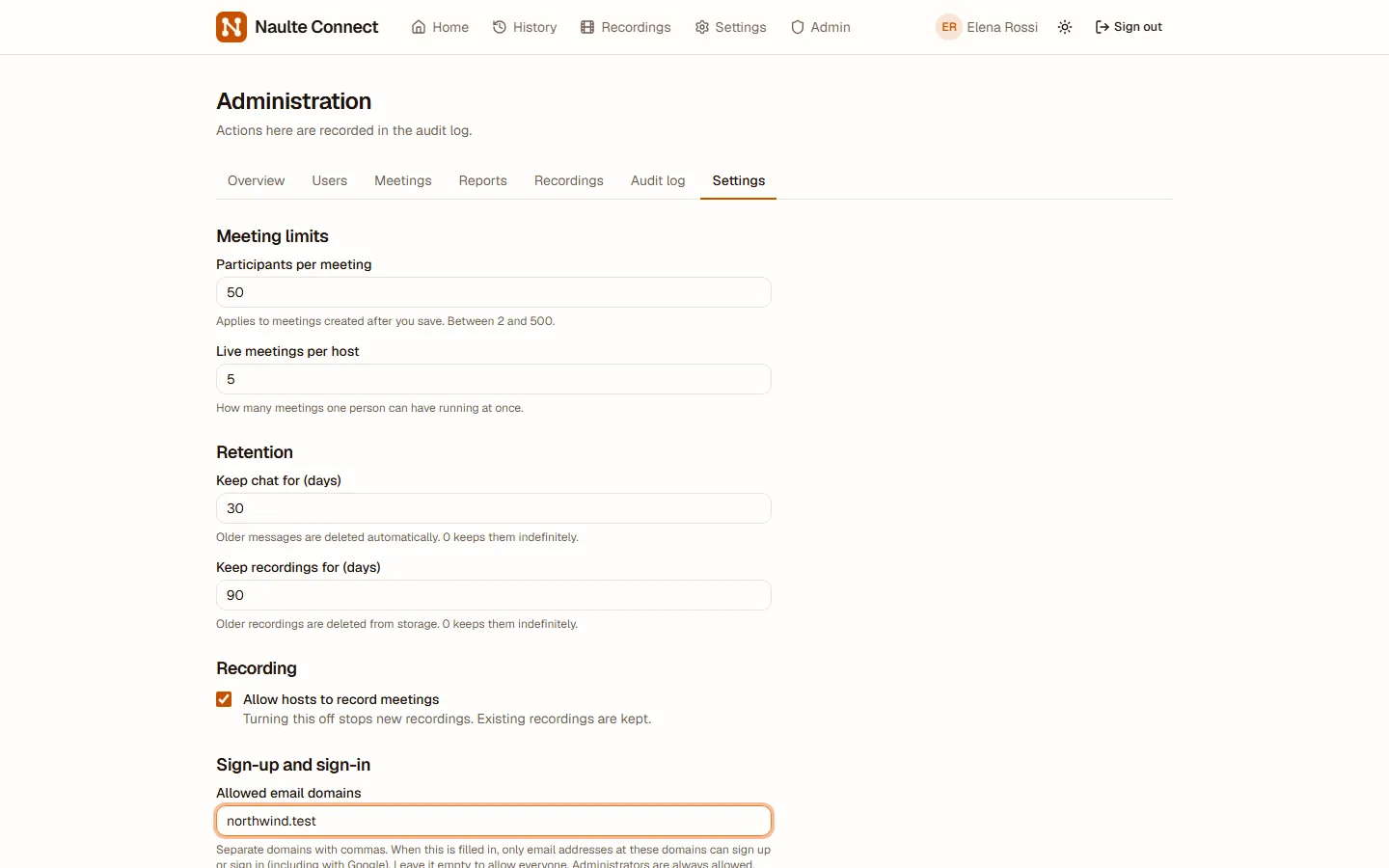
Task: Click the Meeting limits heading
Action: (x=272, y=236)
